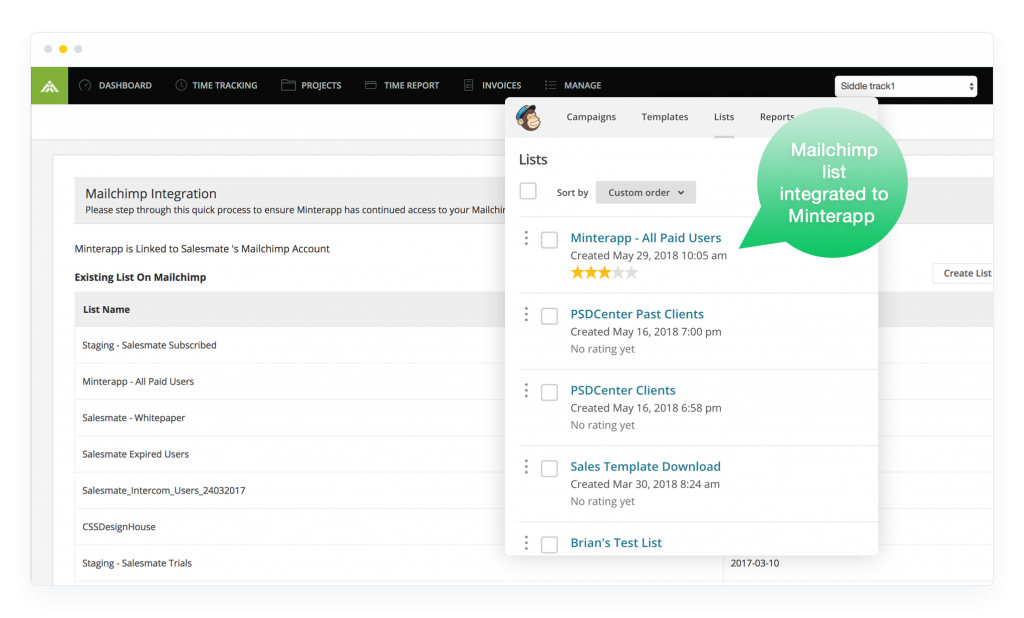Screen dimensions: 1024x618
Task: Select the Salesmate Expired Users row
Action: [290, 454]
